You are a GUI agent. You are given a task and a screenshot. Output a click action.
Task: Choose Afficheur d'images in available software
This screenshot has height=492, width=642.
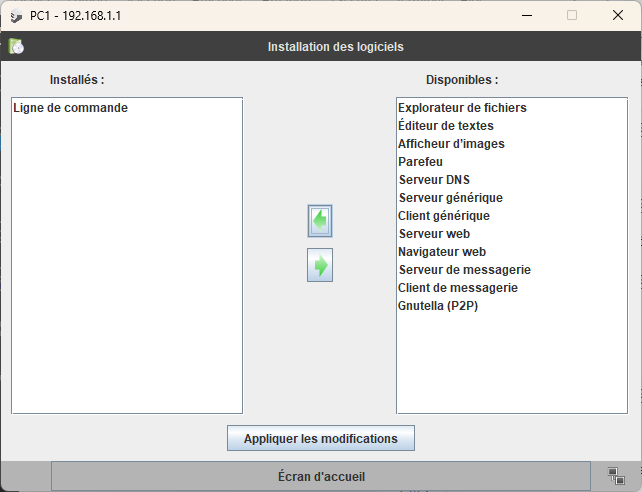[x=451, y=144]
